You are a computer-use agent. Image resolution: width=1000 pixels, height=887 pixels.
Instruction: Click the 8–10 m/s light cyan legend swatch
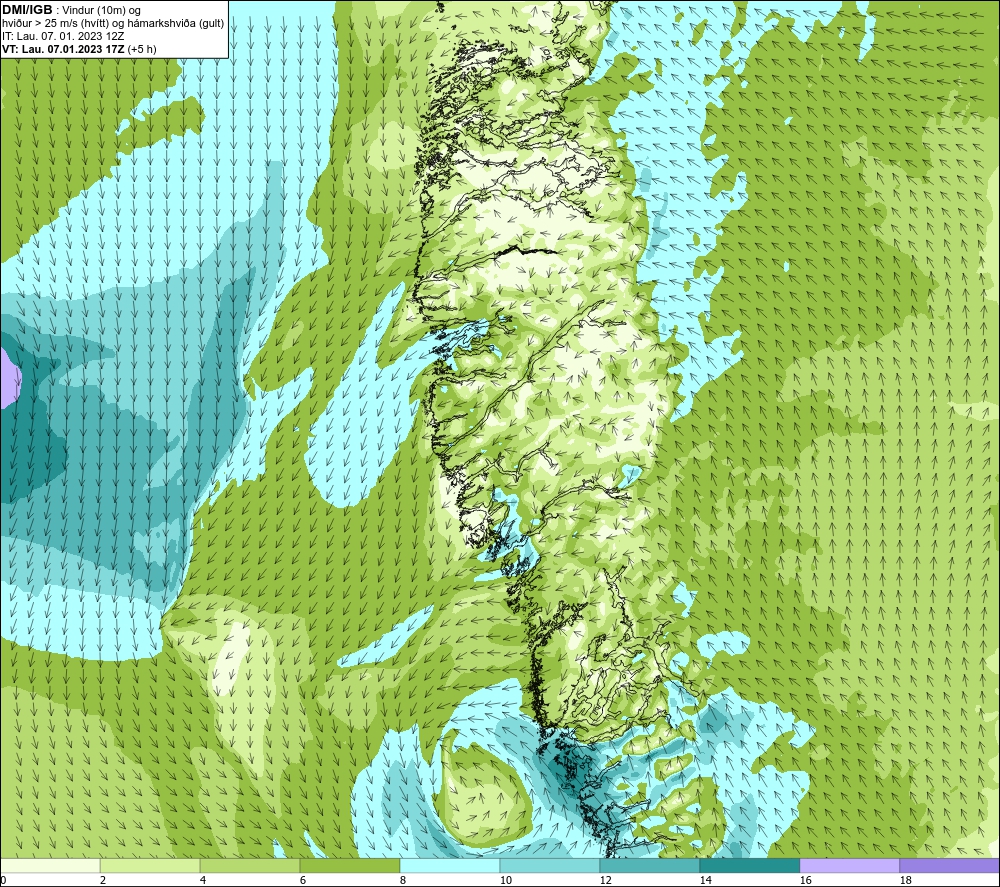click(450, 866)
